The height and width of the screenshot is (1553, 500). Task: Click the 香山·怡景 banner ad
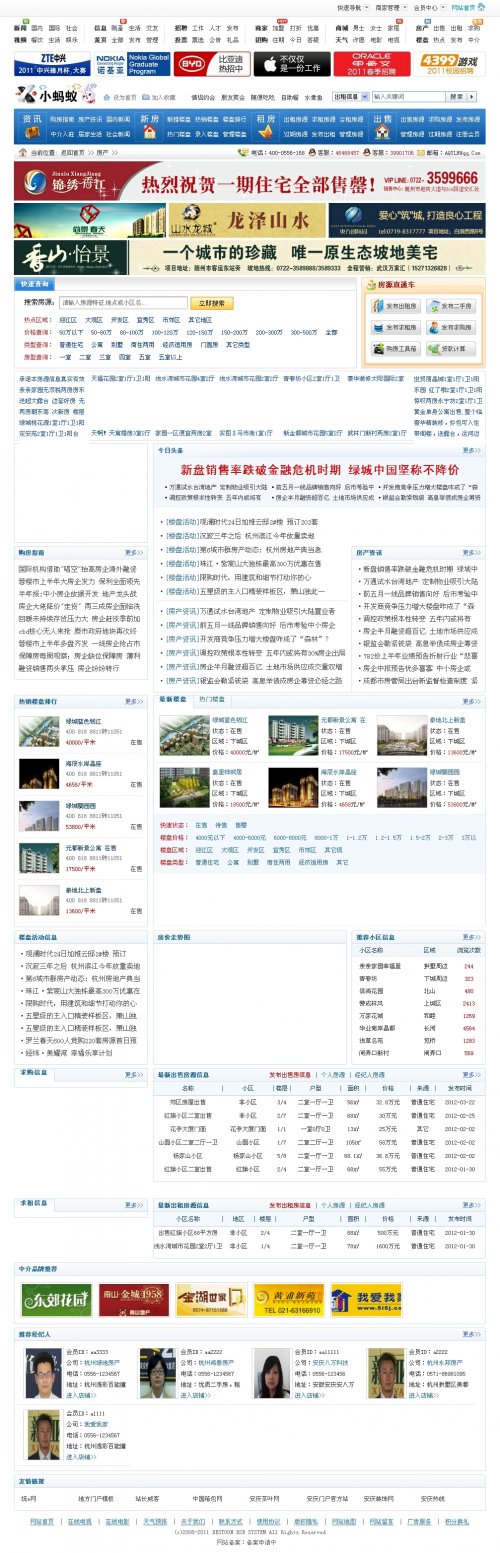pos(250,258)
